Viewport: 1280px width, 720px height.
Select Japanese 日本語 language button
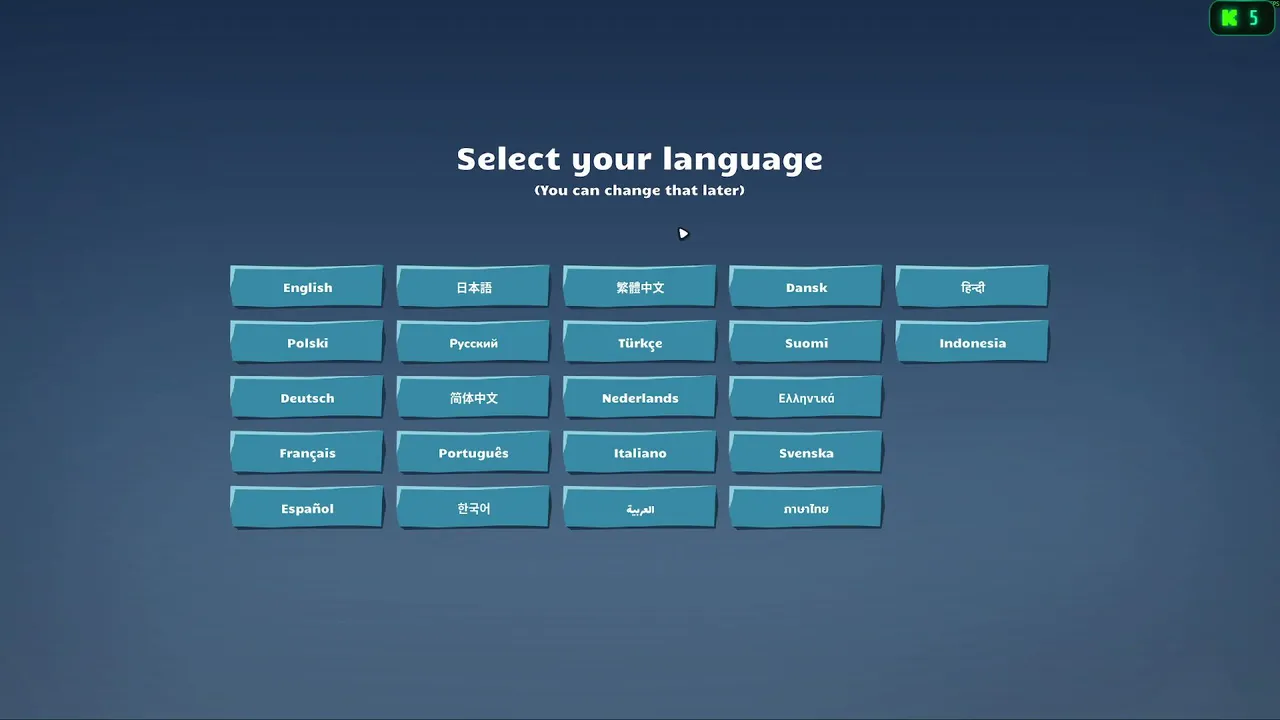tap(473, 287)
